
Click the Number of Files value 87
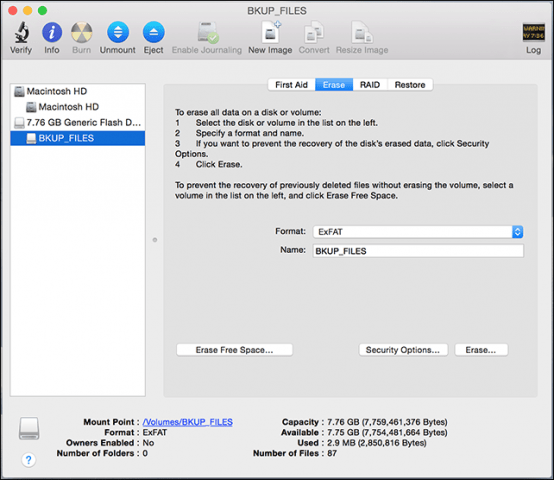point(332,453)
